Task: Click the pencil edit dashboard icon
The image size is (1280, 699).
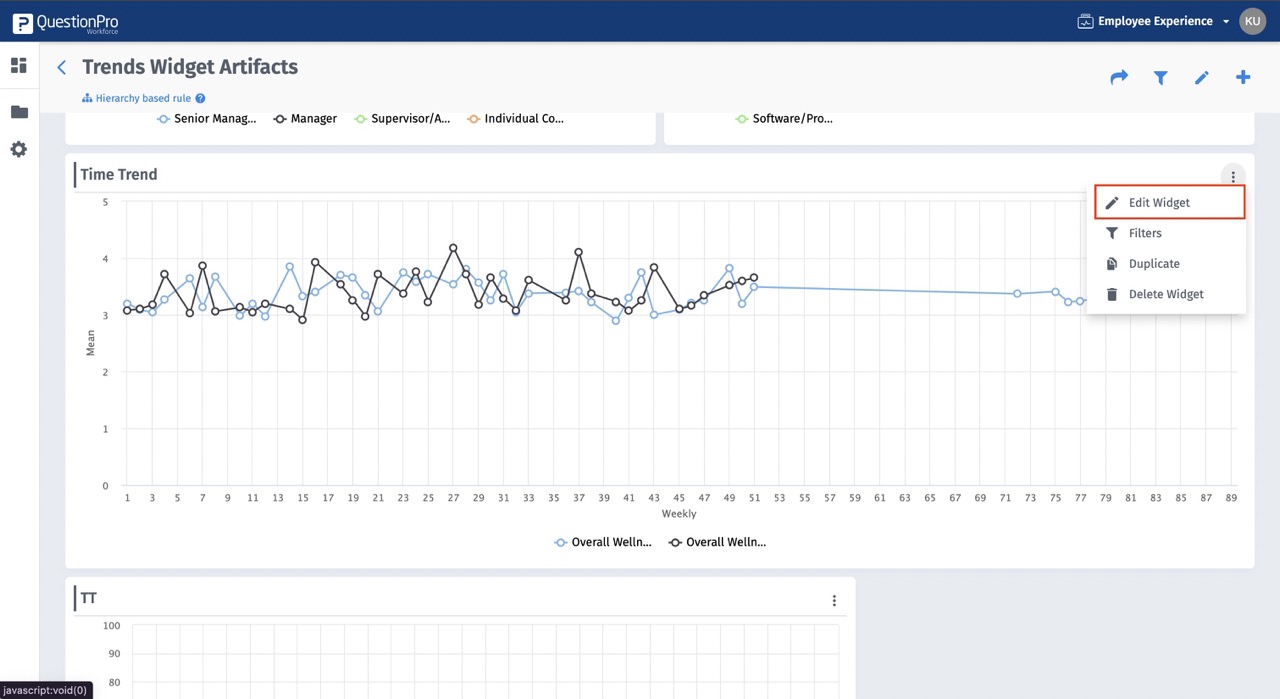Action: pos(1202,77)
